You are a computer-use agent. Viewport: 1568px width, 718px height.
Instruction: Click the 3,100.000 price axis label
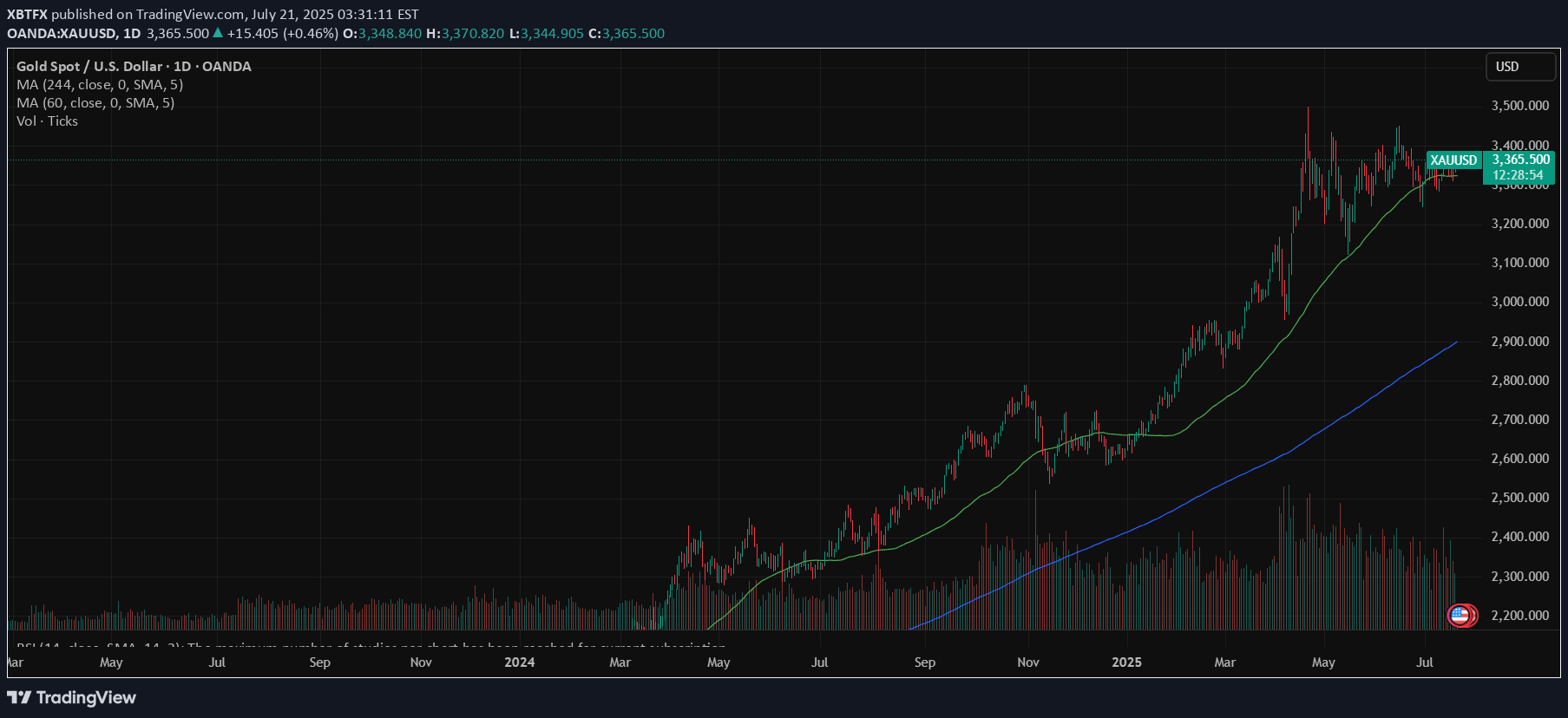(1520, 263)
